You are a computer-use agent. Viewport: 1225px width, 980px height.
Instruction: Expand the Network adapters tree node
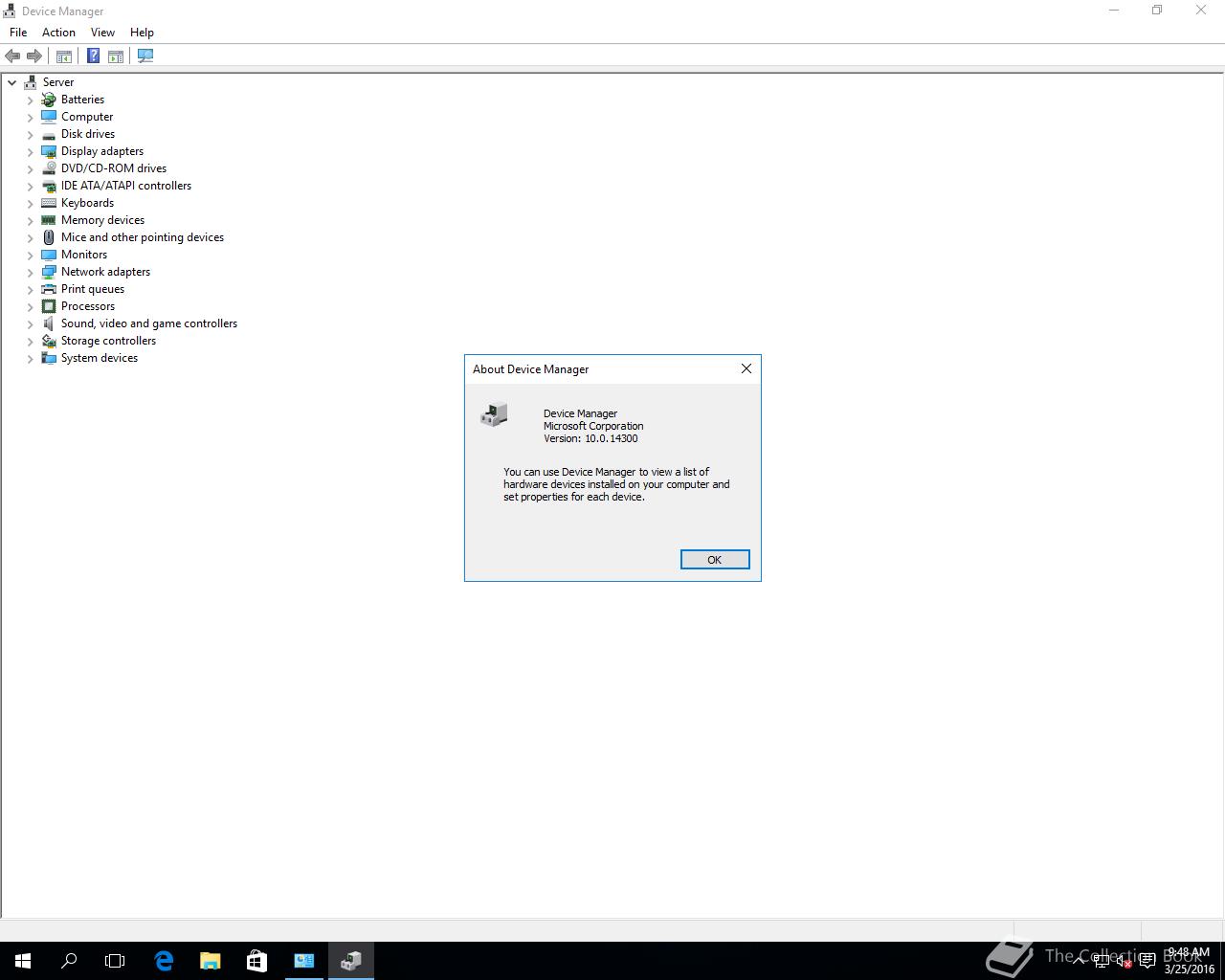click(31, 272)
